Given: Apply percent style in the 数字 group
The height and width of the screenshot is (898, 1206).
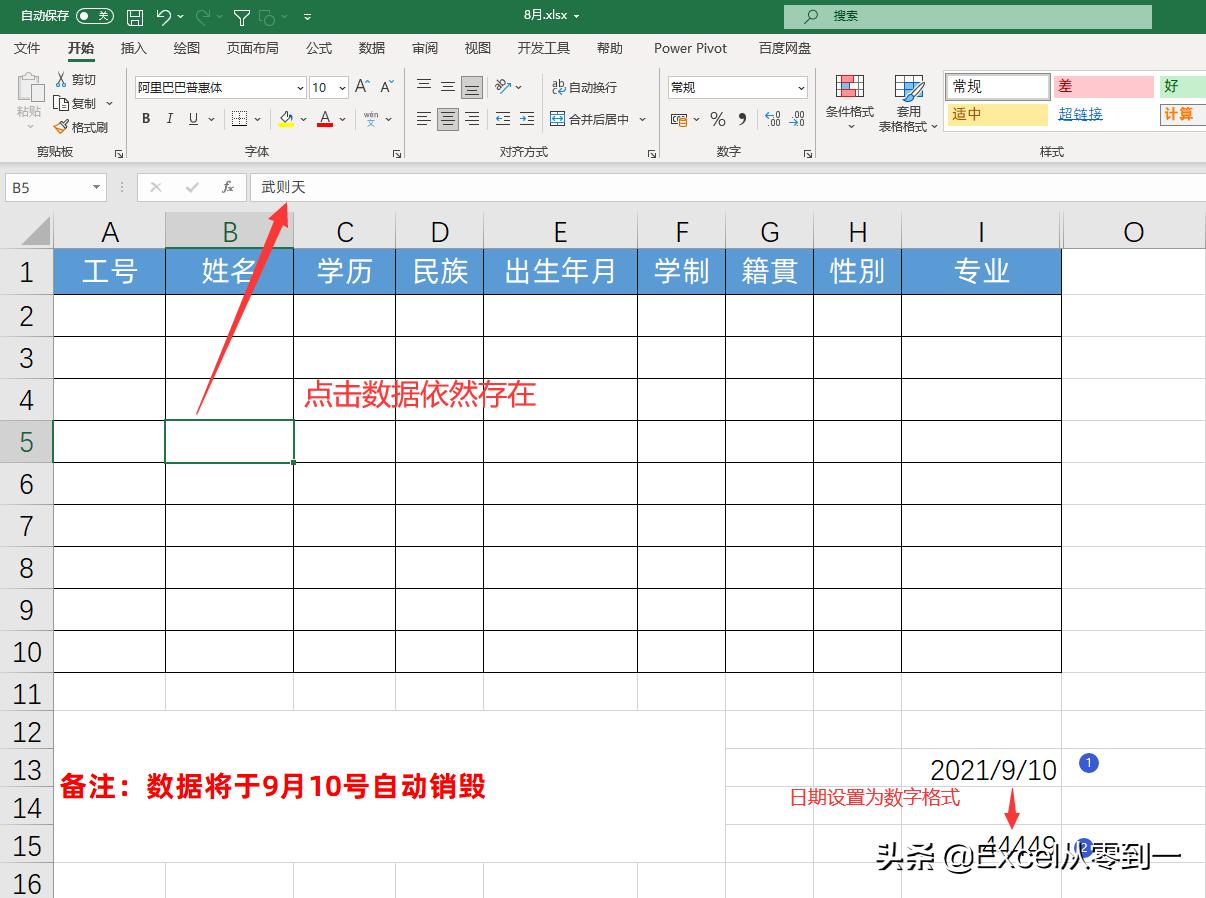Looking at the screenshot, I should 716,119.
